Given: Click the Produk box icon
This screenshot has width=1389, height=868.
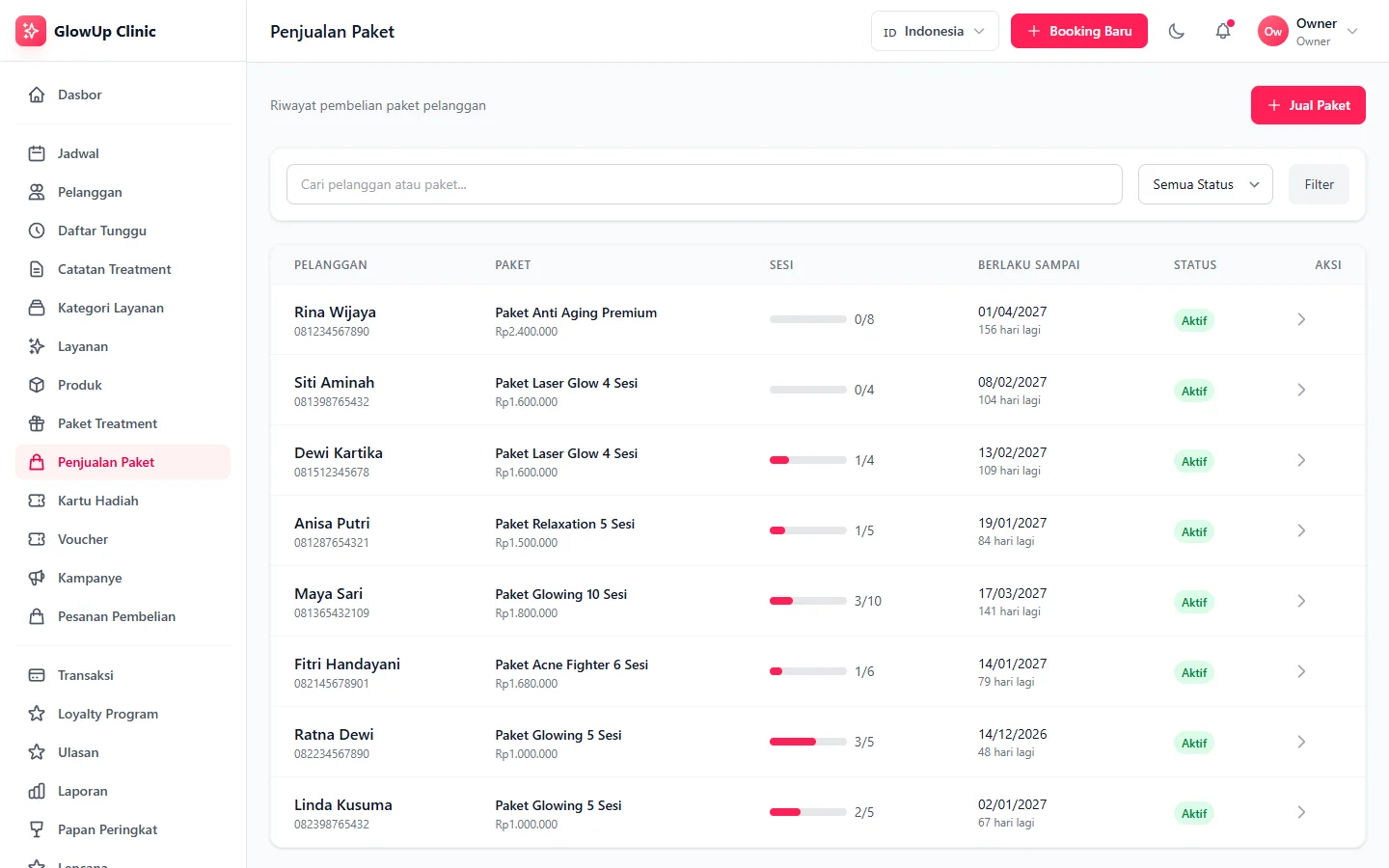Looking at the screenshot, I should [37, 385].
